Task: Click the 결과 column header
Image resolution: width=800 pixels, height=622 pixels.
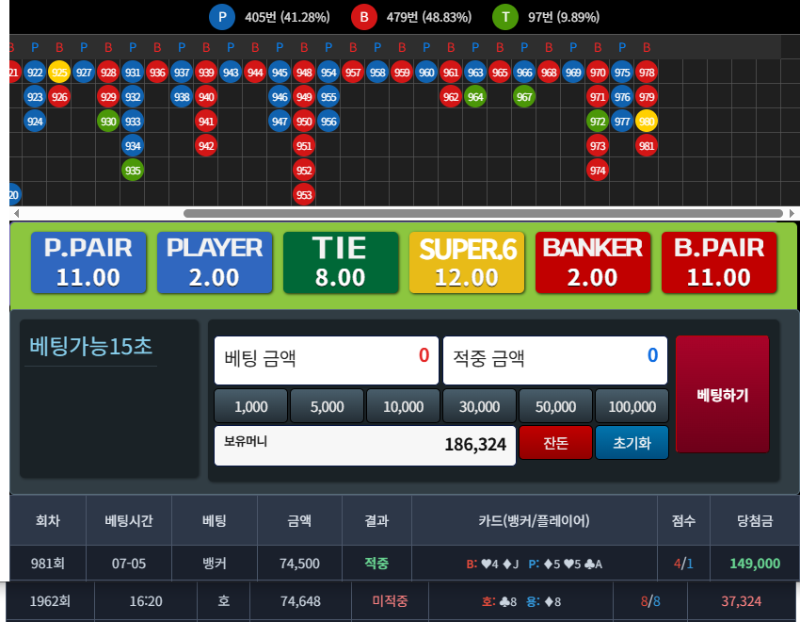Action: point(377,520)
